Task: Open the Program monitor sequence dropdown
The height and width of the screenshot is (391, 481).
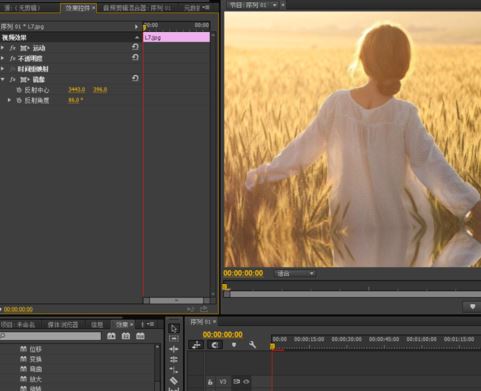Action: pos(274,5)
